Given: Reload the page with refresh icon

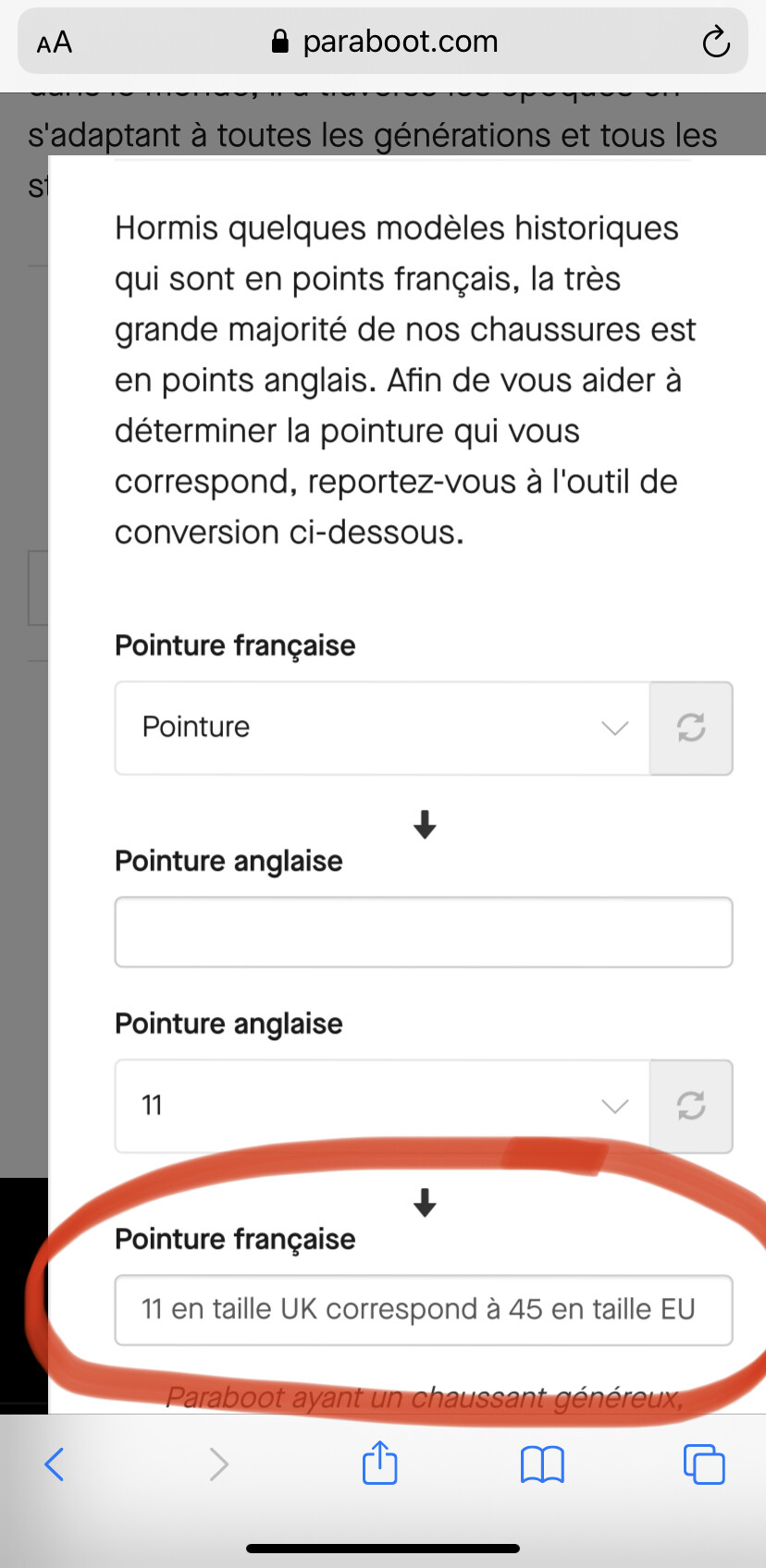Looking at the screenshot, I should [716, 42].
